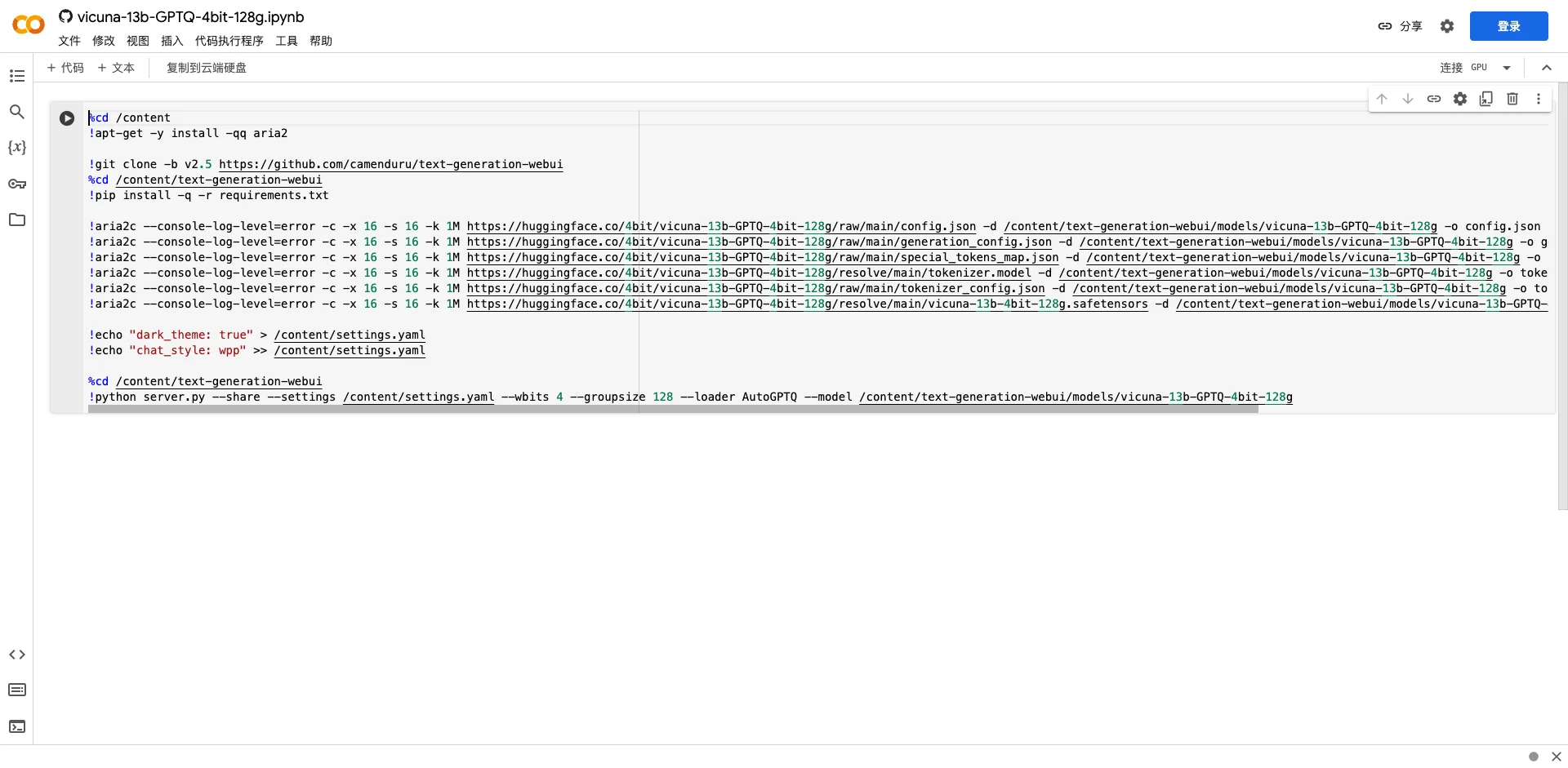The width and height of the screenshot is (1568, 768).
Task: Open the tokenizer_config.json huggingface link
Action: pos(755,289)
